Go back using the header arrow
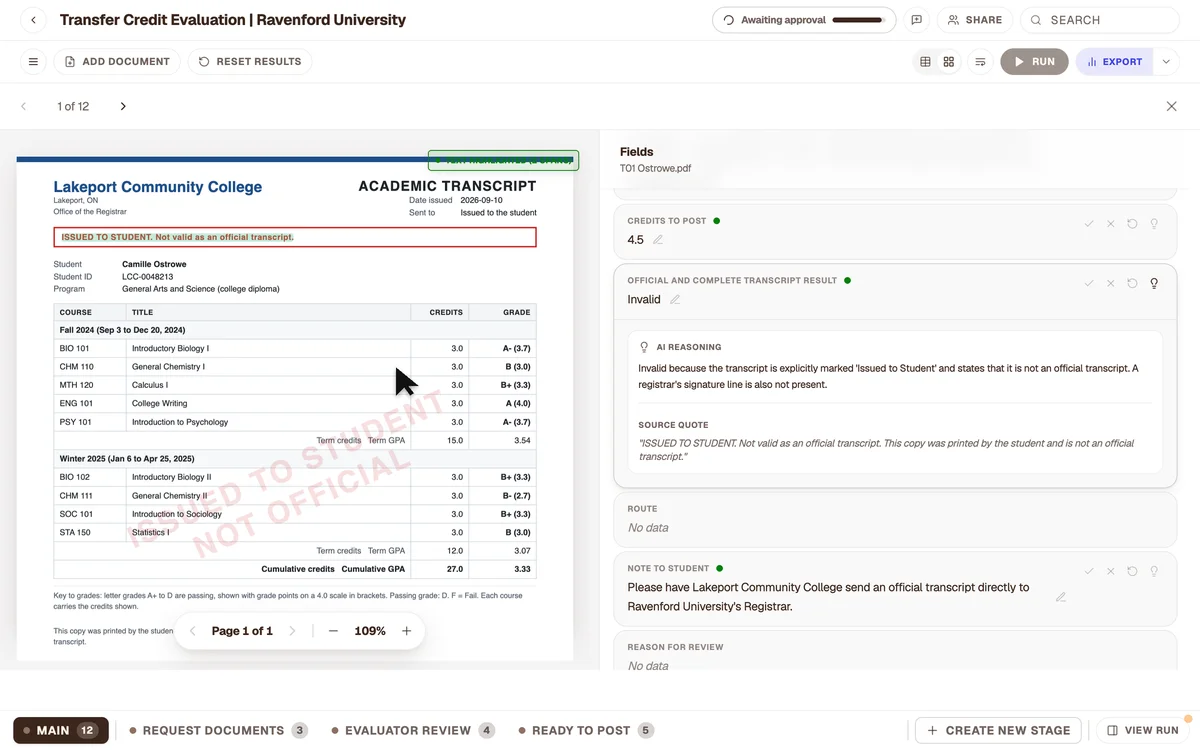This screenshot has height=750, width=1200. tap(33, 20)
